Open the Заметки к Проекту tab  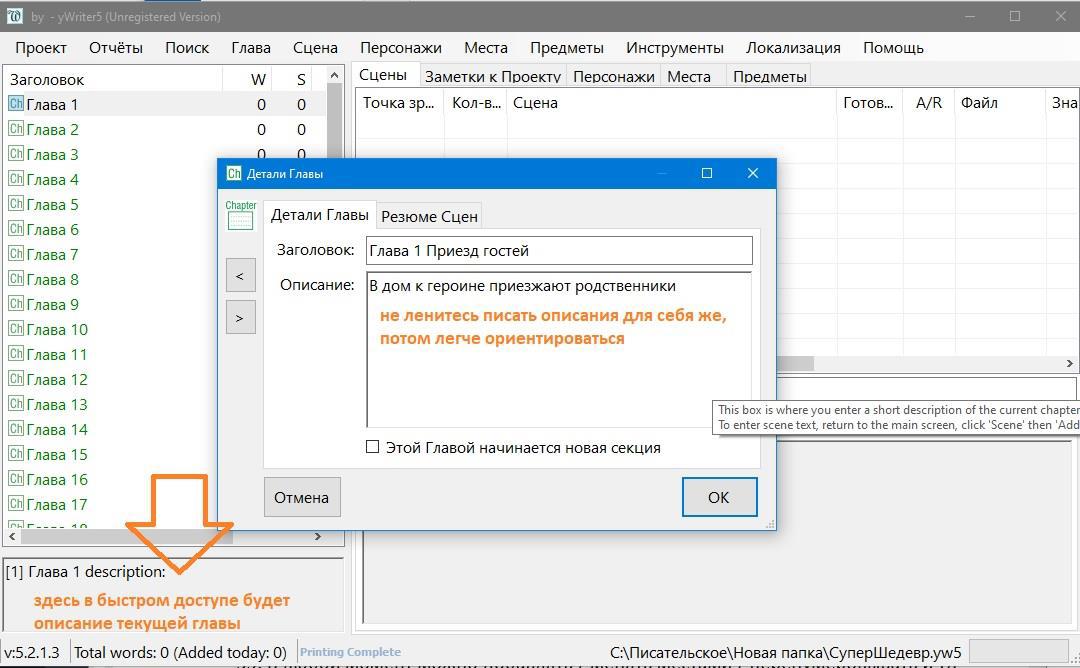pos(492,76)
